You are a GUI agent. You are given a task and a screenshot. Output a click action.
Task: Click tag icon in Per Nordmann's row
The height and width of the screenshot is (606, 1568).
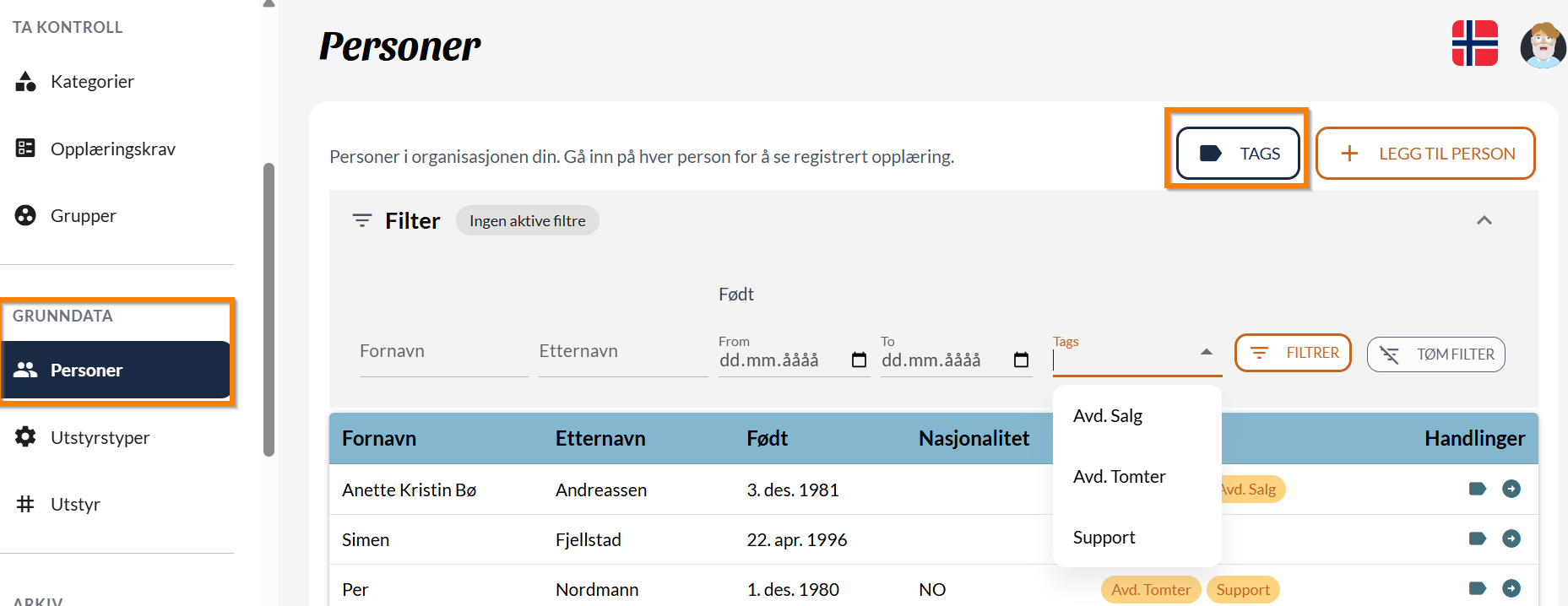coord(1477,588)
